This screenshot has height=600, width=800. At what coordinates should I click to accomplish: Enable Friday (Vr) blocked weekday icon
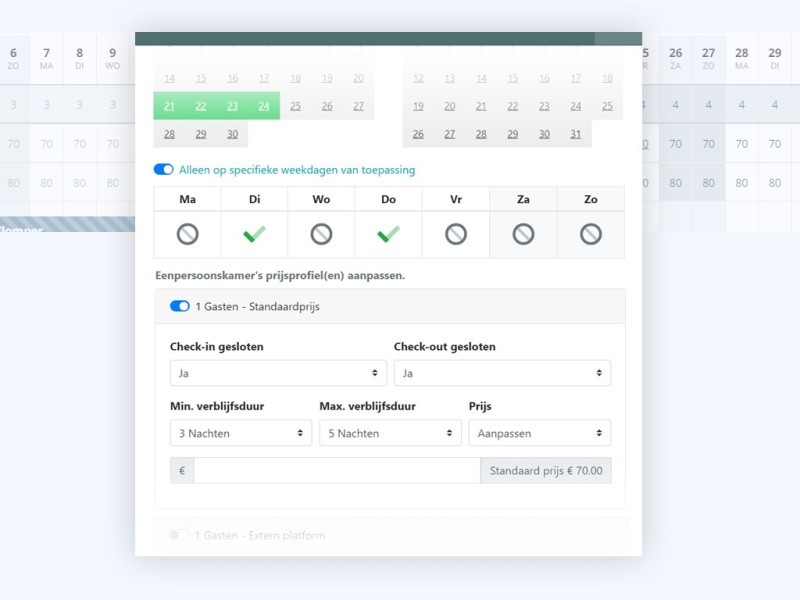pos(456,234)
